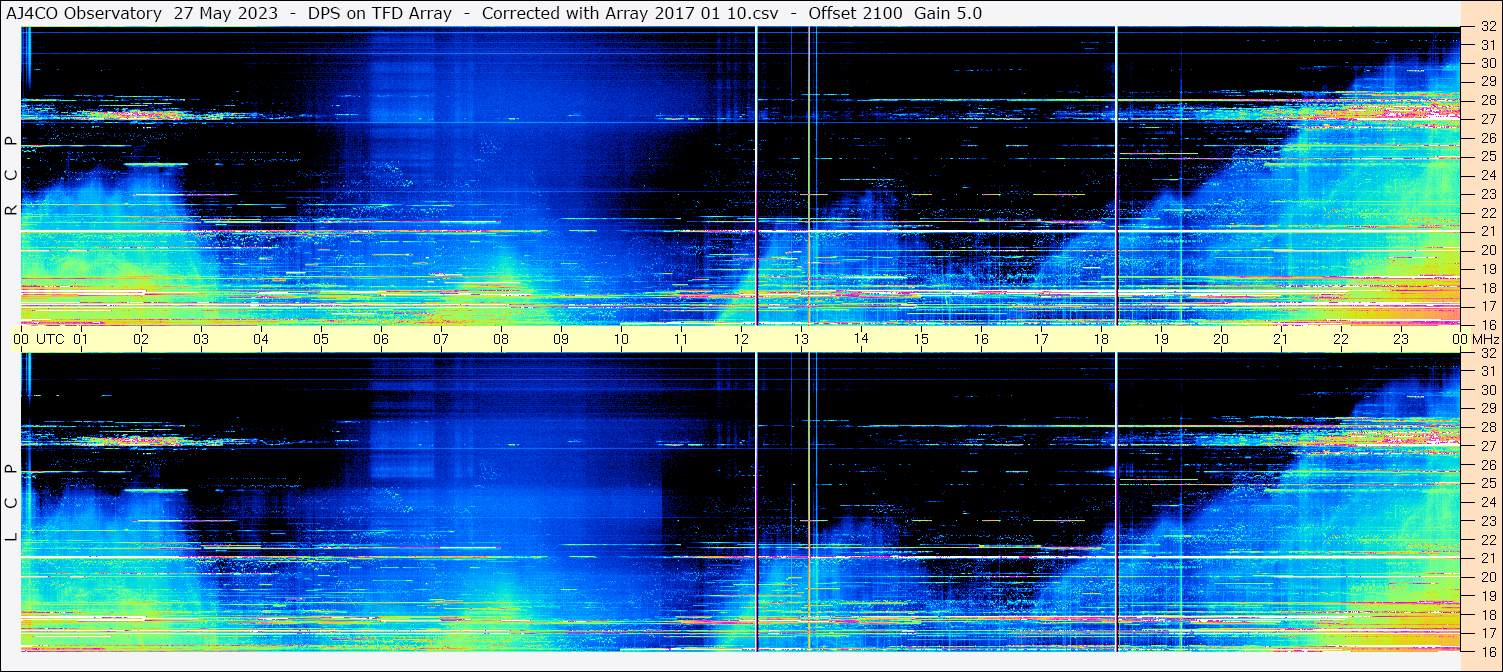1503x672 pixels.
Task: Click hour label '08' on time axis
Action: click(501, 339)
